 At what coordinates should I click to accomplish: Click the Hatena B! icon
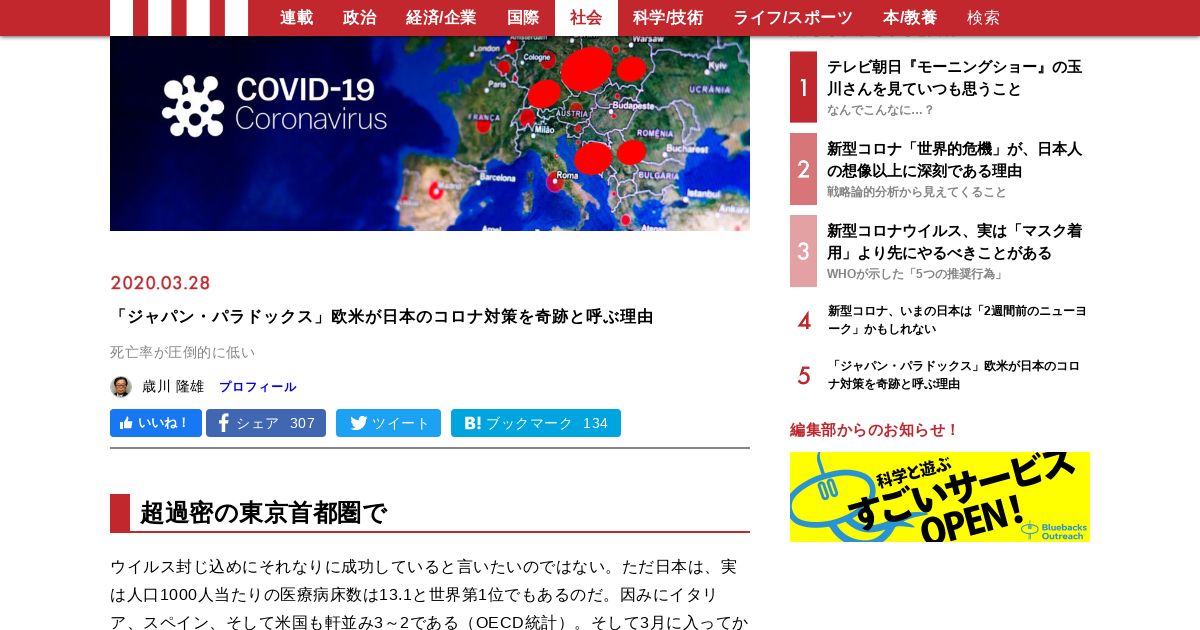tap(472, 423)
